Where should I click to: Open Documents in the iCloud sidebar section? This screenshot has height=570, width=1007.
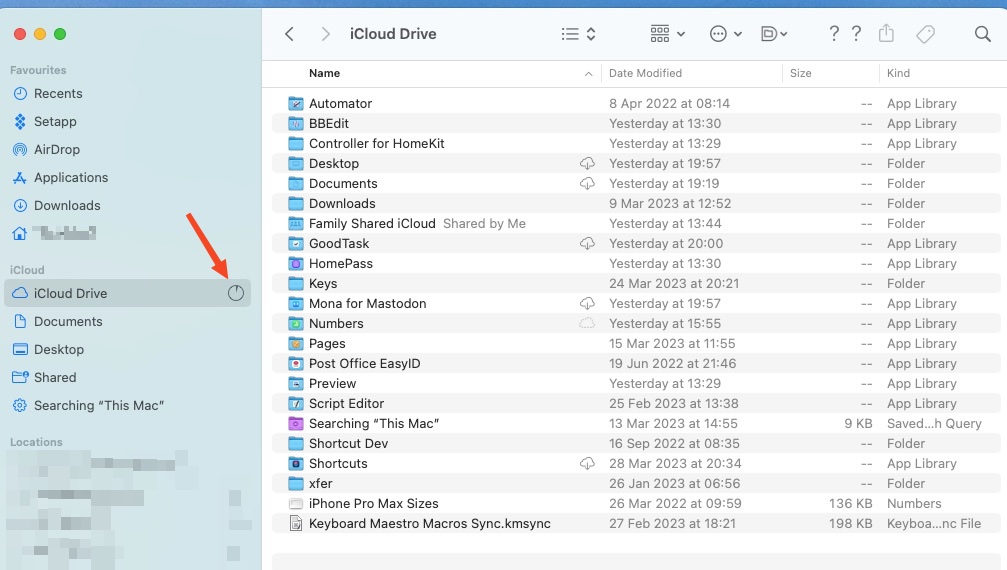67,322
